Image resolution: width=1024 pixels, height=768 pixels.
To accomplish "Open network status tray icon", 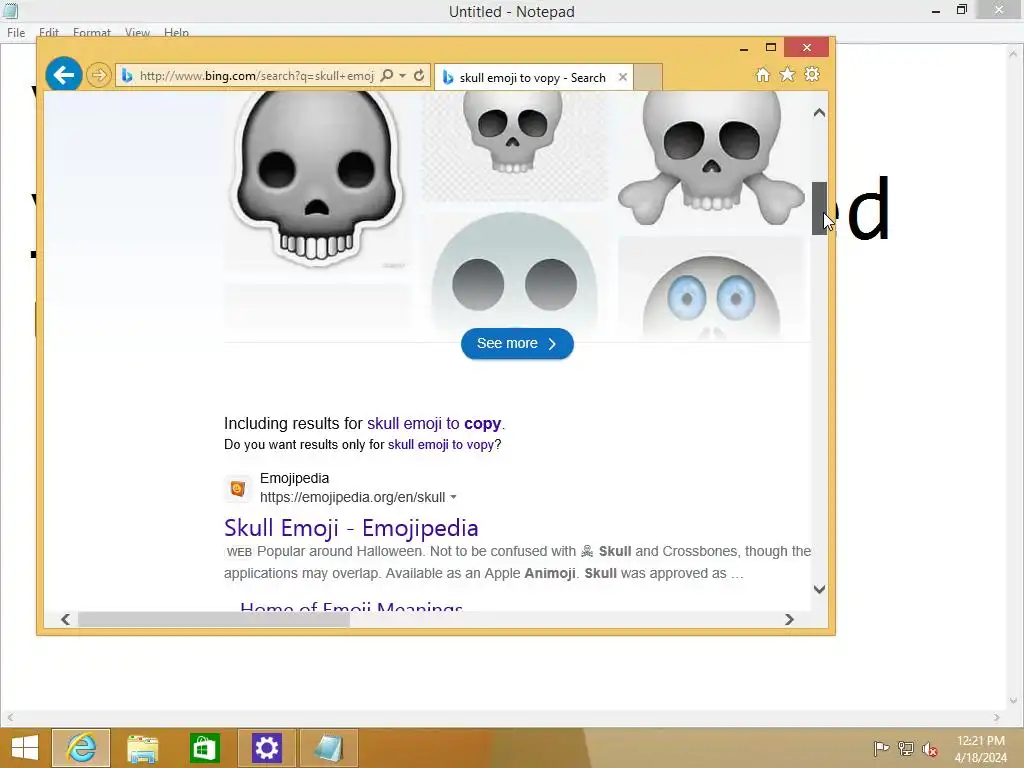I will pyautogui.click(x=906, y=748).
